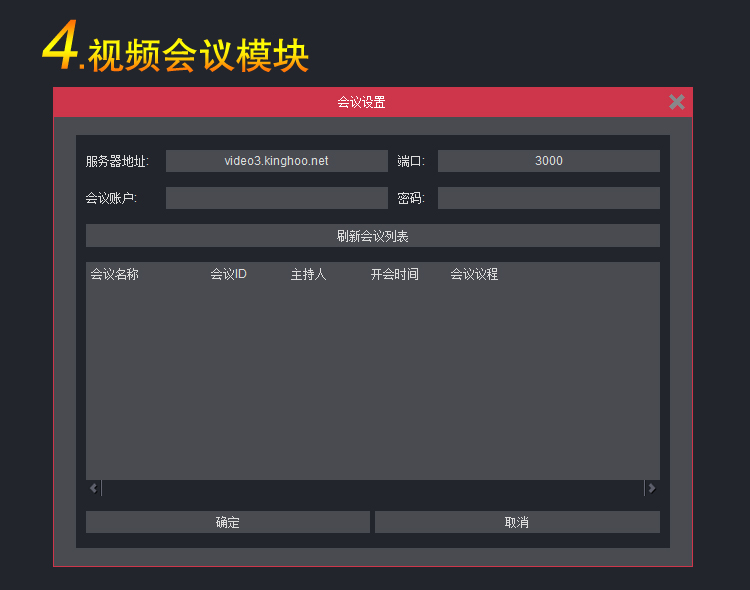Focus the 密码 input box
This screenshot has height=590, width=750.
[x=548, y=198]
